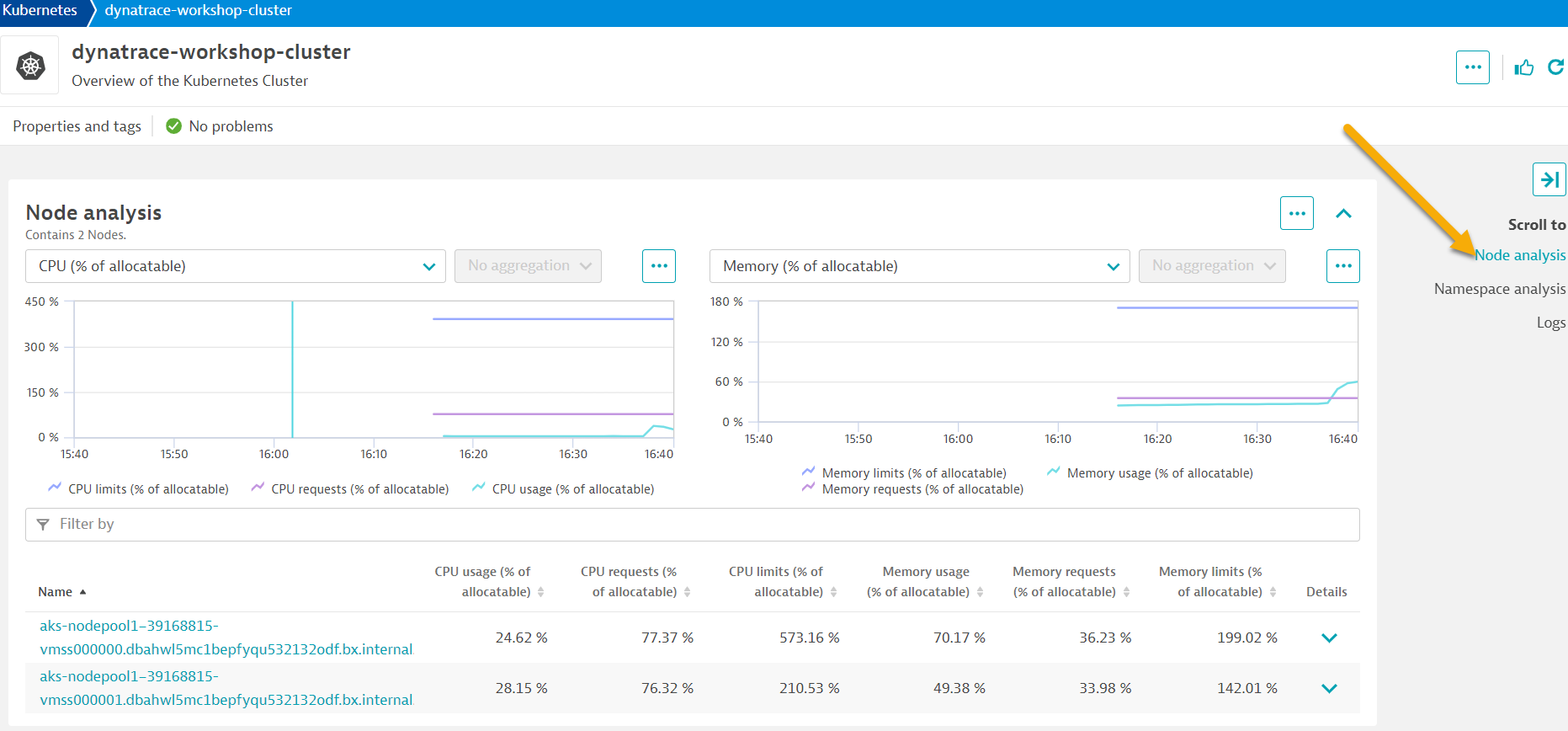Screen dimensions: 1568x731
Task: Open CPU chart more-options menu
Action: click(658, 266)
